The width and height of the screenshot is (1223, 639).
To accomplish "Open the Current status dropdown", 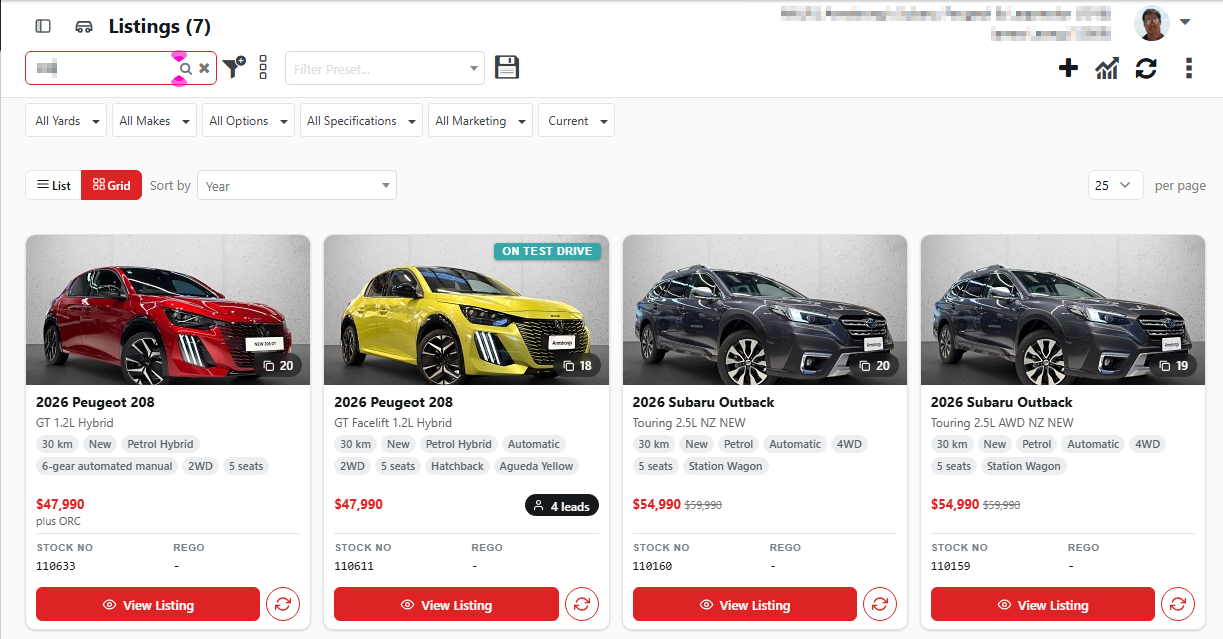I will coord(576,121).
